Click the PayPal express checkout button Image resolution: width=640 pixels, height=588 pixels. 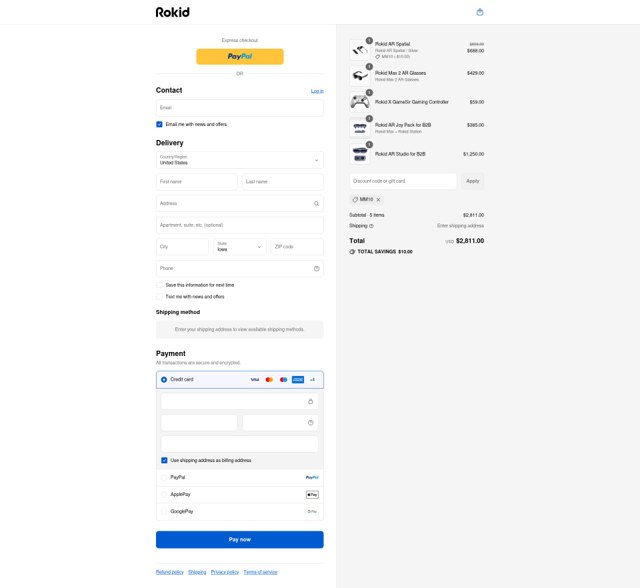(x=240, y=56)
